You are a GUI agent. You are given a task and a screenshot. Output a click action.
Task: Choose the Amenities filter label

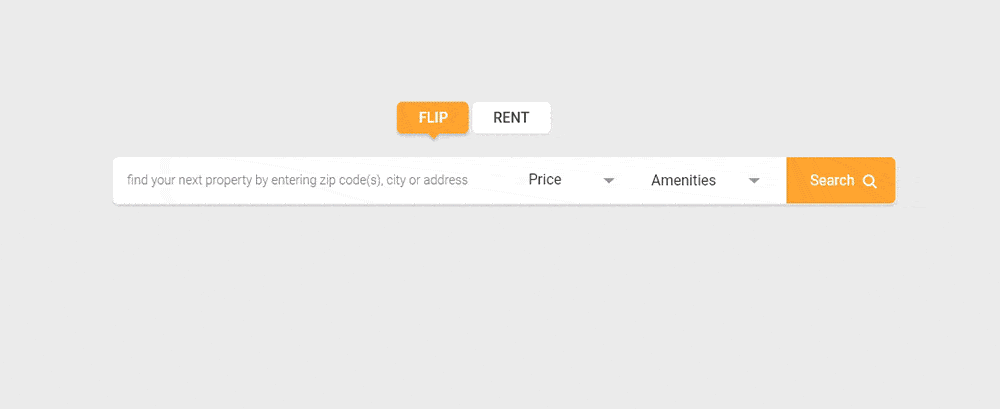pos(683,181)
